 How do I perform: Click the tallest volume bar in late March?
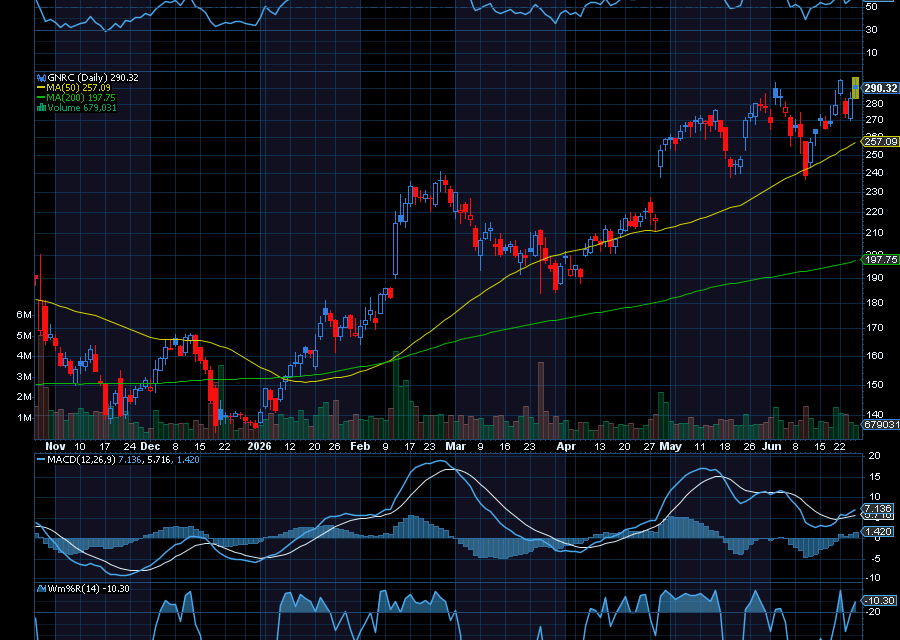point(541,401)
